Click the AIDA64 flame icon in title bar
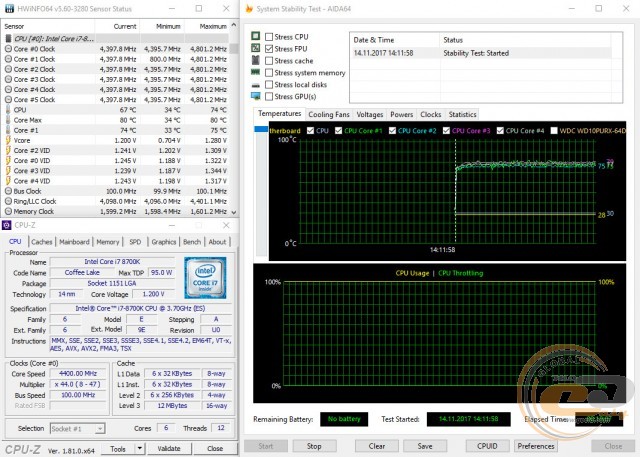This screenshot has width=640, height=457. click(x=249, y=9)
